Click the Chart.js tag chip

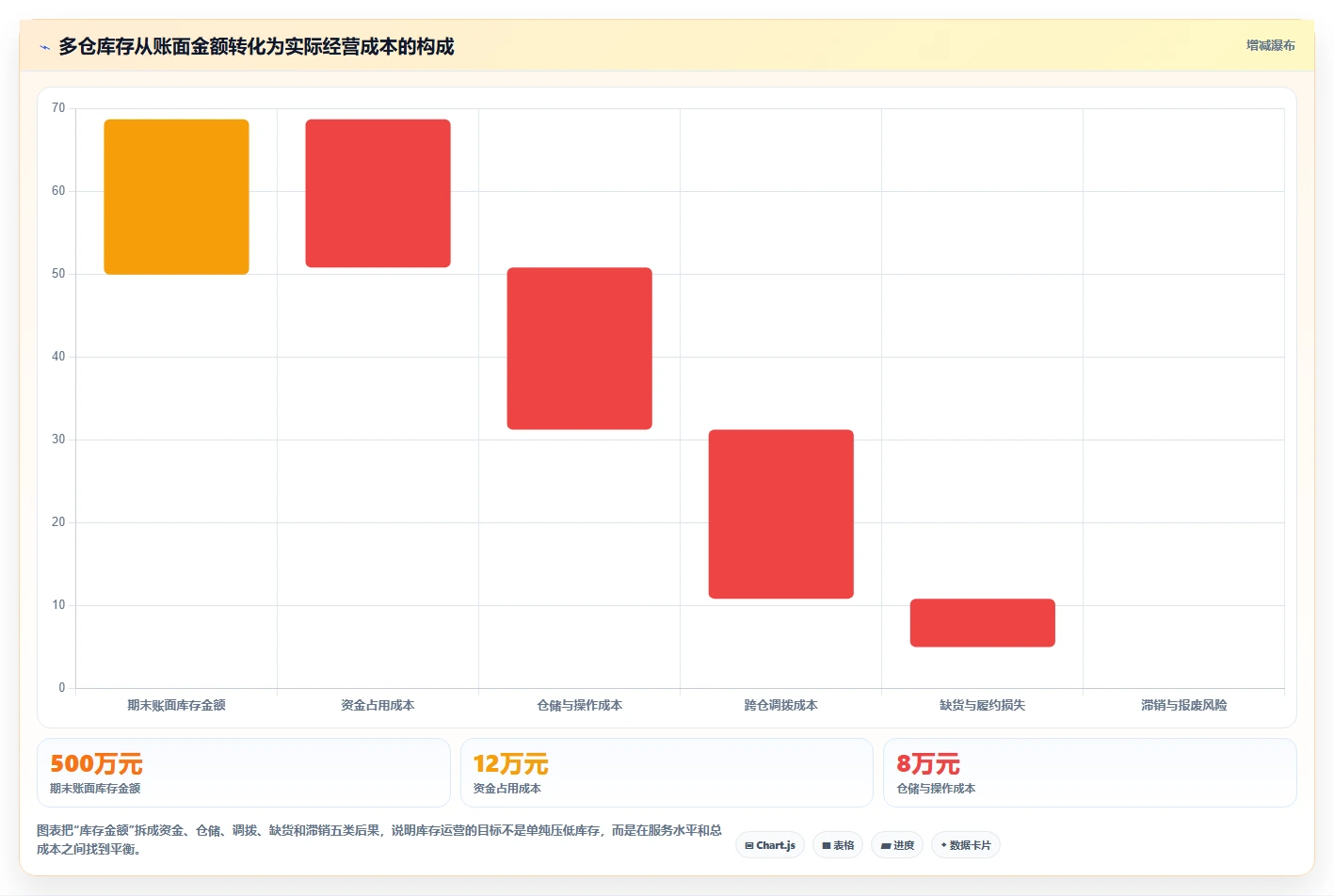pos(770,845)
